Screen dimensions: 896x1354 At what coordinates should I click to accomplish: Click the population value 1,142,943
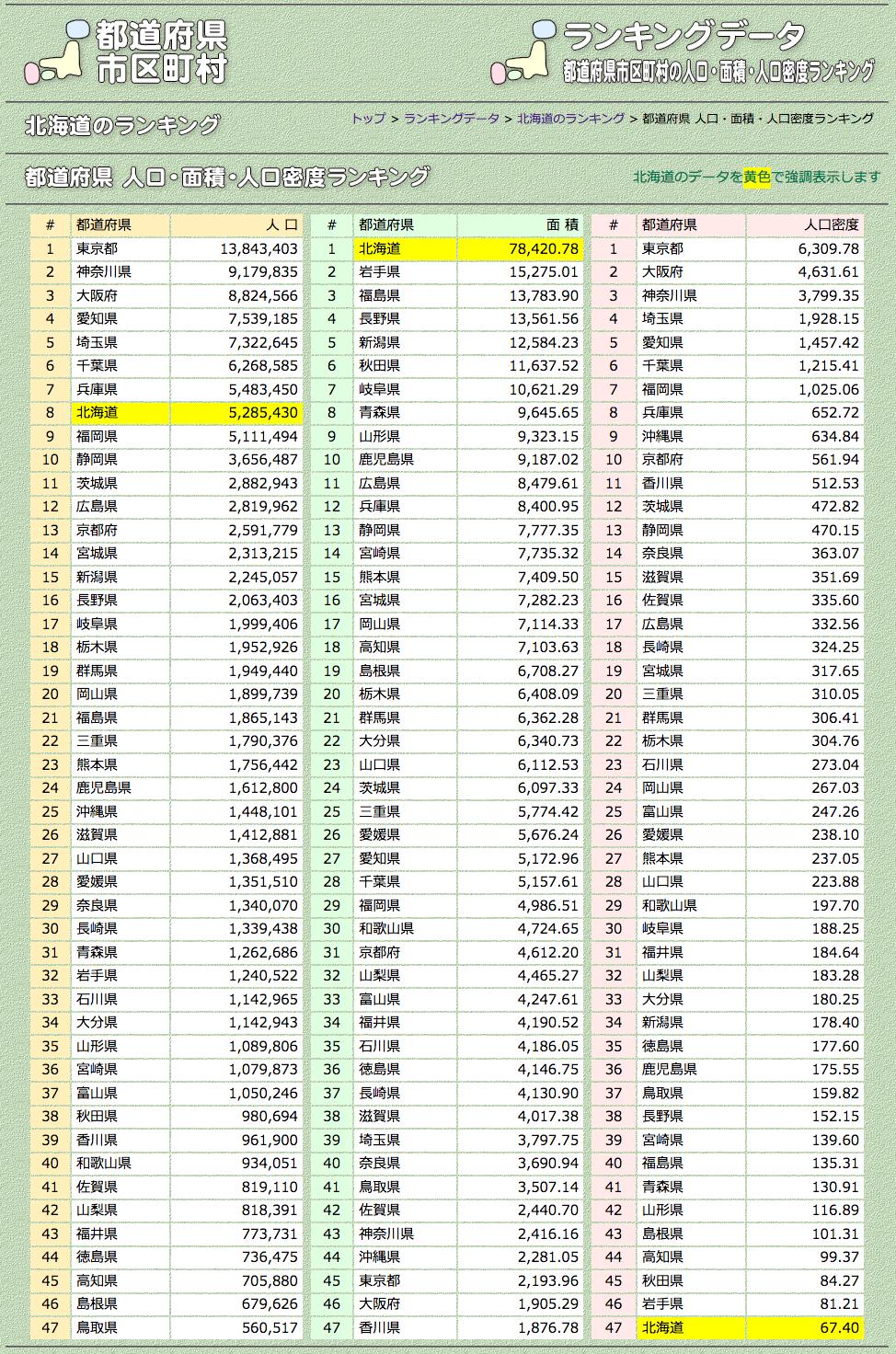[x=263, y=1022]
